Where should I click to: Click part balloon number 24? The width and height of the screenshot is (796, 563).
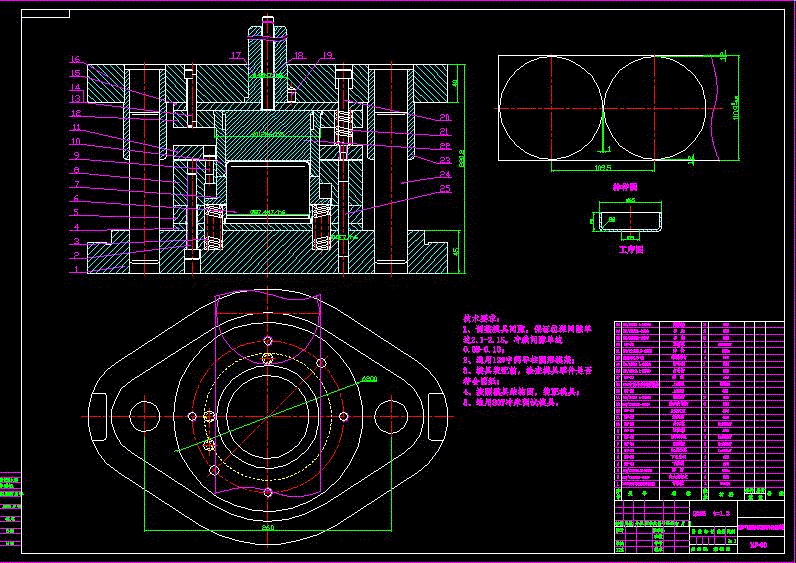click(x=445, y=174)
